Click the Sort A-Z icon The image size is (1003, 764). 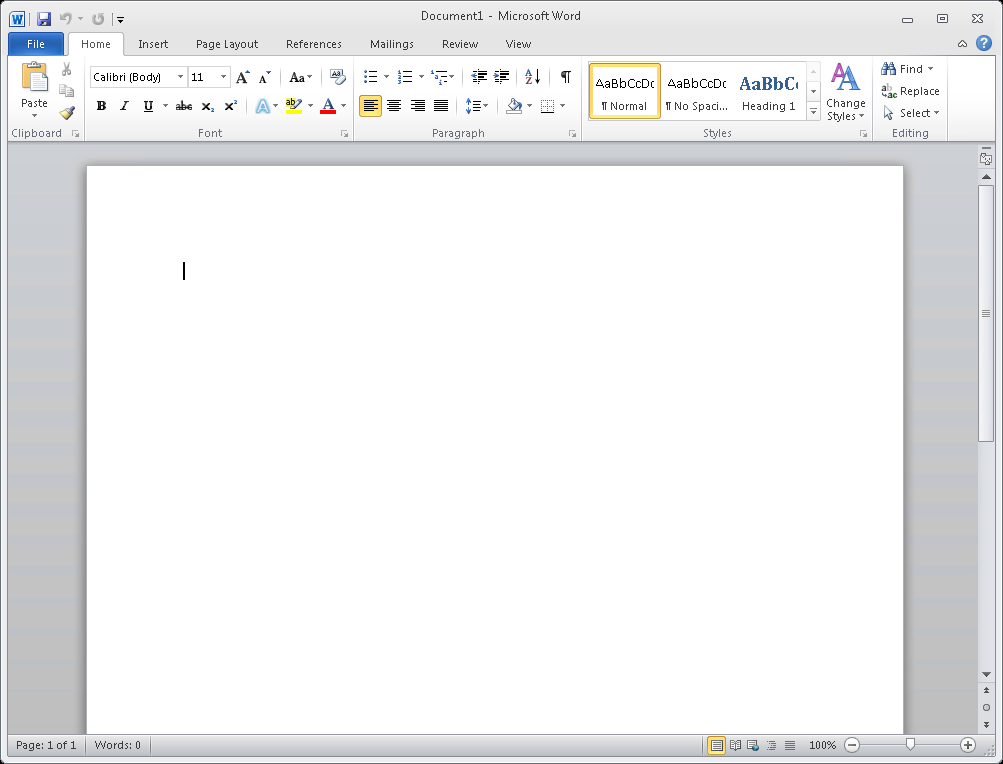coord(532,77)
